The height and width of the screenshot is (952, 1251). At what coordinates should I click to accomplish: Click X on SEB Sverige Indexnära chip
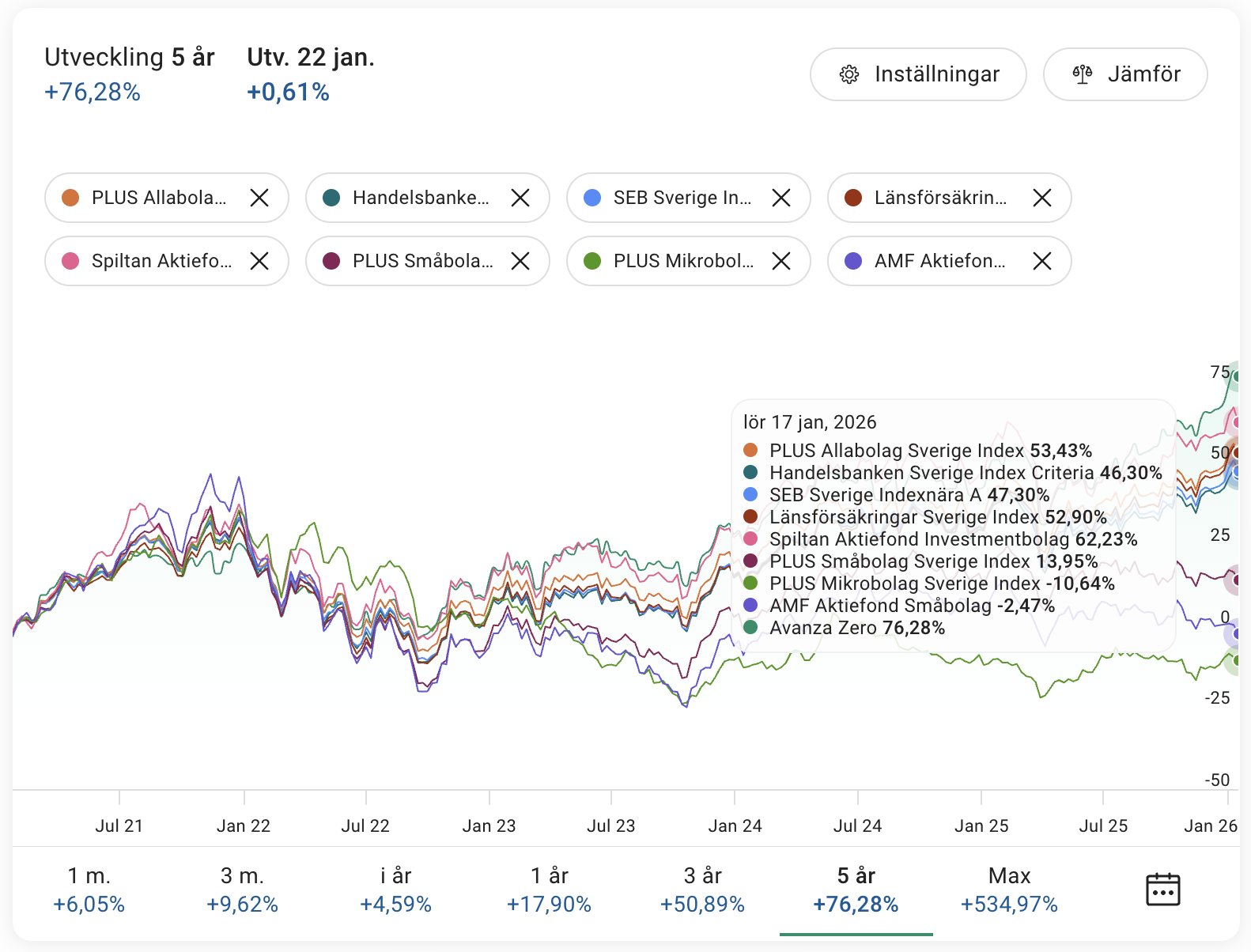point(781,198)
